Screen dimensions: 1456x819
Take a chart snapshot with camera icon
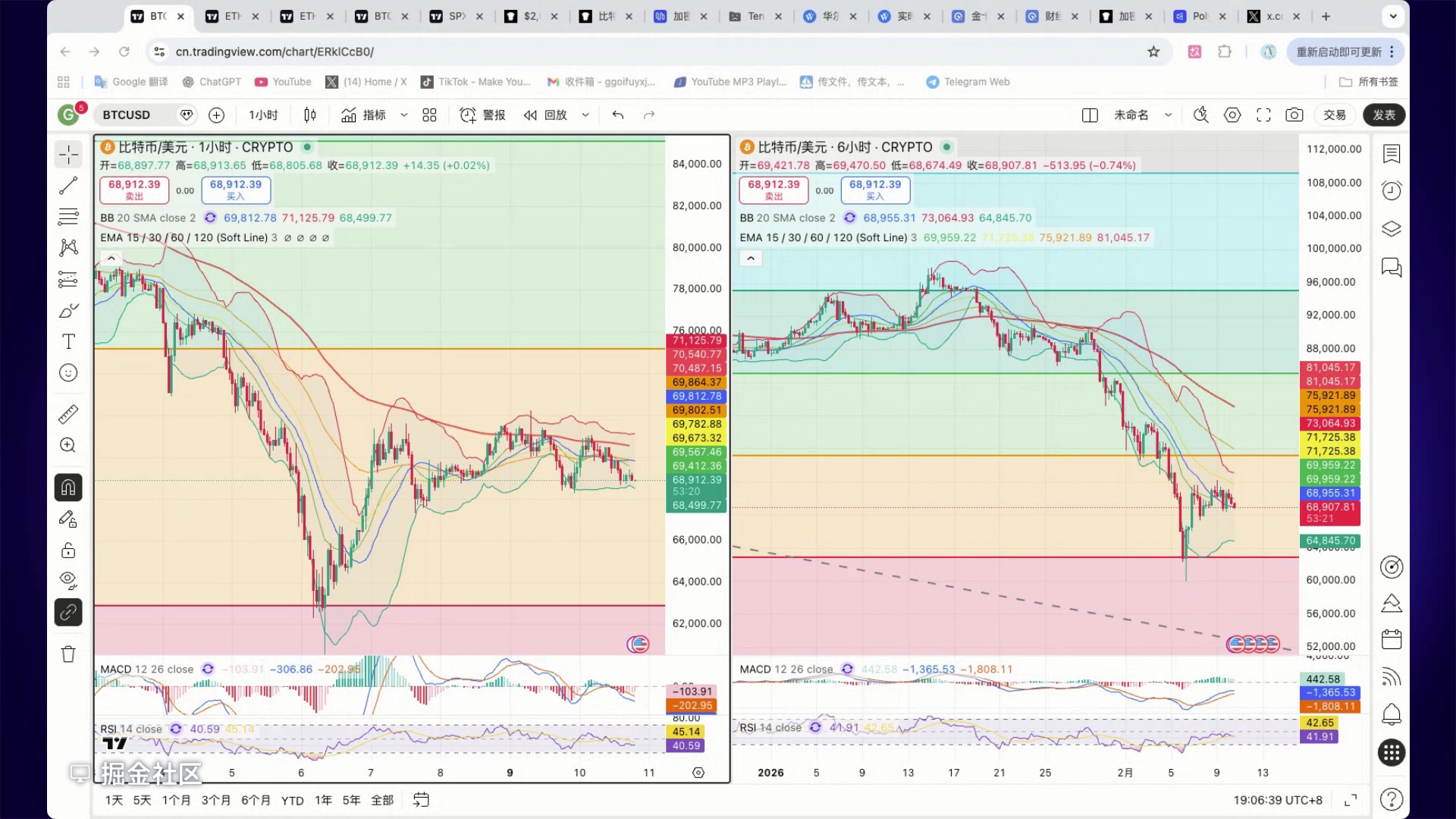pyautogui.click(x=1294, y=115)
